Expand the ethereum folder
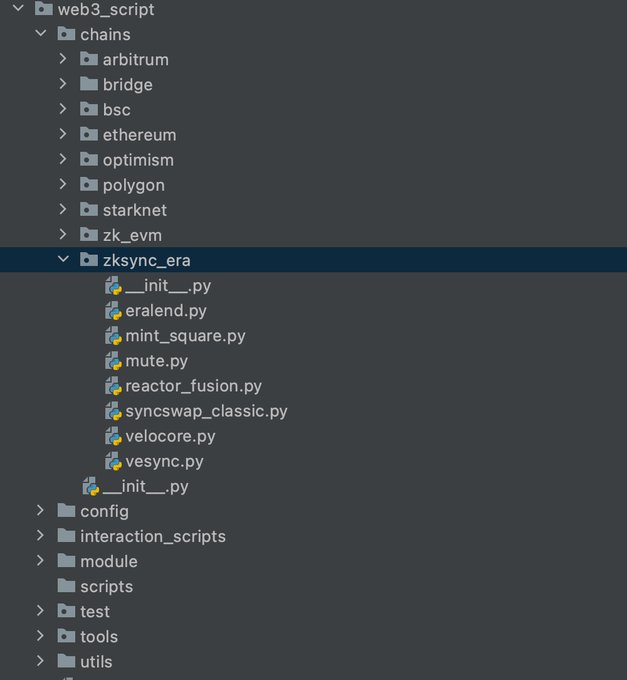This screenshot has height=680, width=627. 63,134
